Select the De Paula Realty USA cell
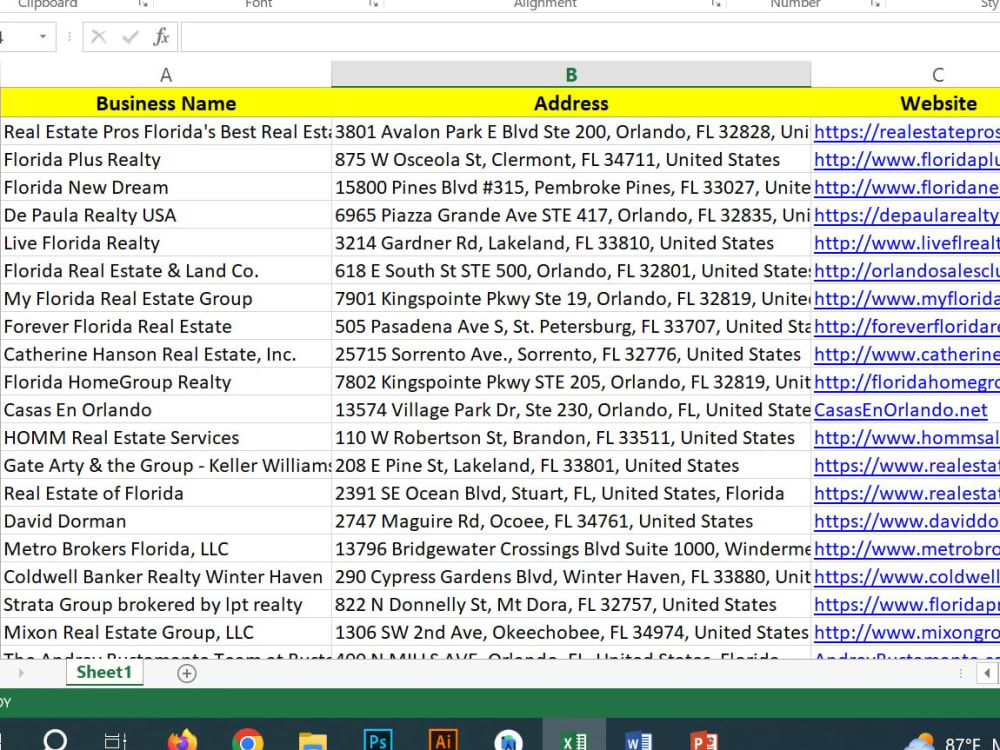 point(166,215)
